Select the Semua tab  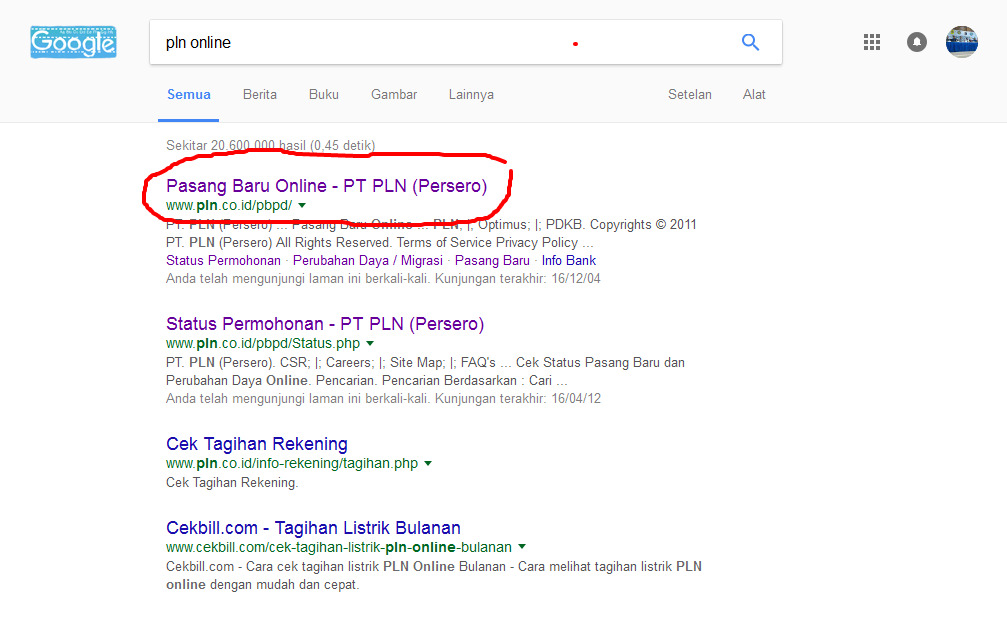coord(189,94)
